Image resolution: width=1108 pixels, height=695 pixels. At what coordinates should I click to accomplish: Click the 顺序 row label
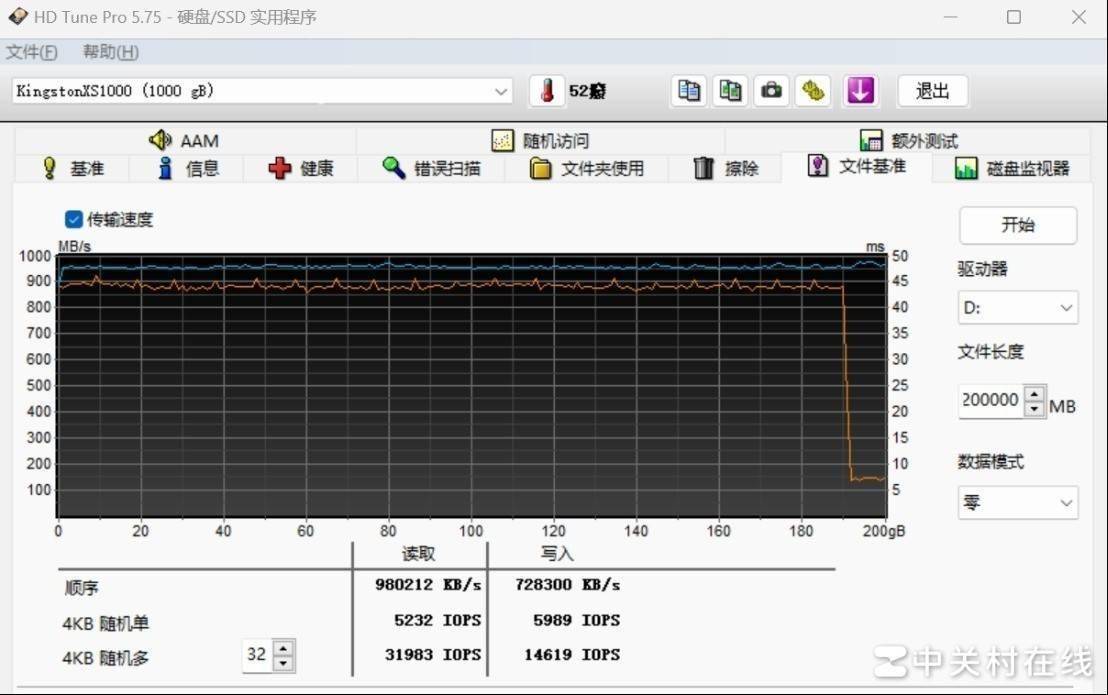pyautogui.click(x=81, y=588)
